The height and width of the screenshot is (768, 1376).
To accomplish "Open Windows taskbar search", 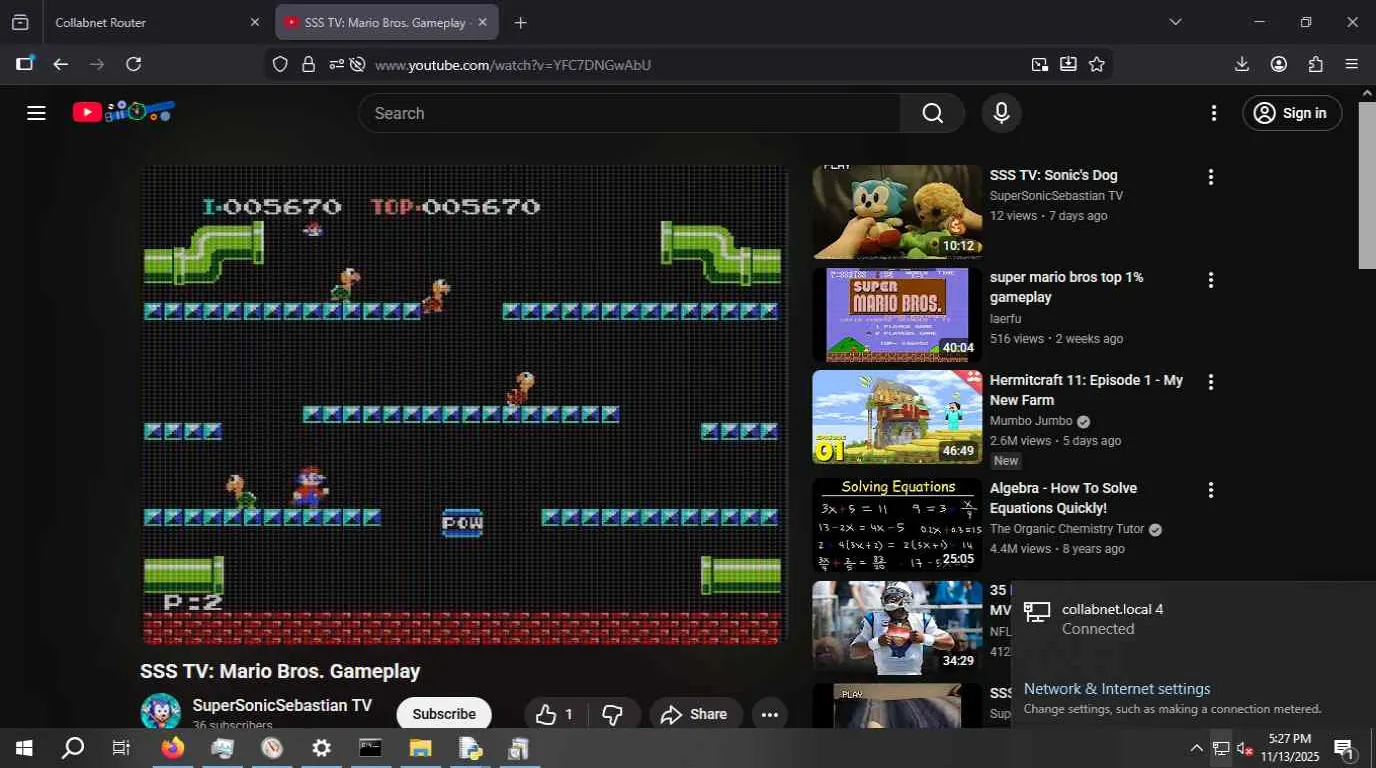I will 73,748.
